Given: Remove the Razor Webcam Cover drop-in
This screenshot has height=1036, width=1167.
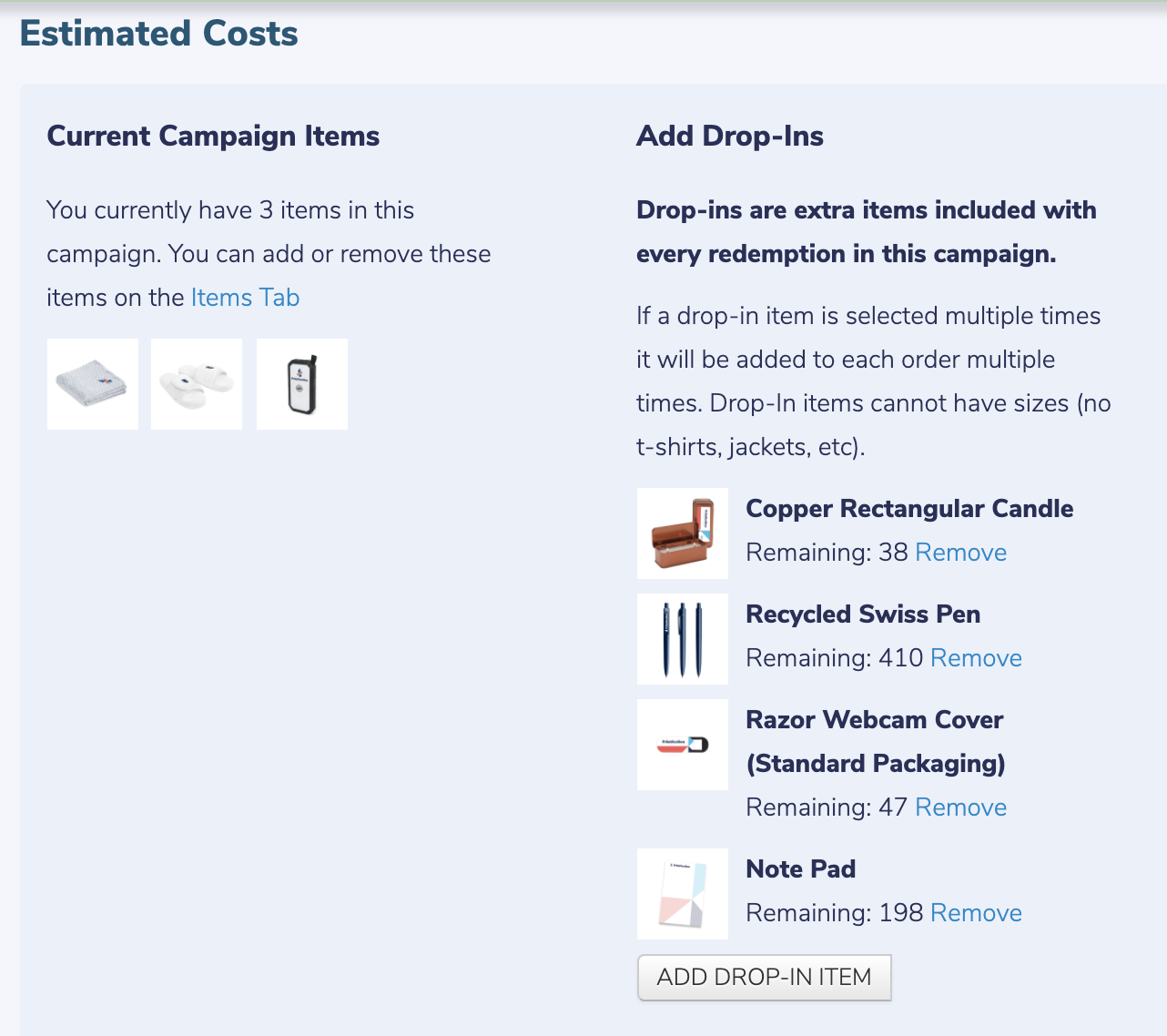Looking at the screenshot, I should tap(960, 807).
